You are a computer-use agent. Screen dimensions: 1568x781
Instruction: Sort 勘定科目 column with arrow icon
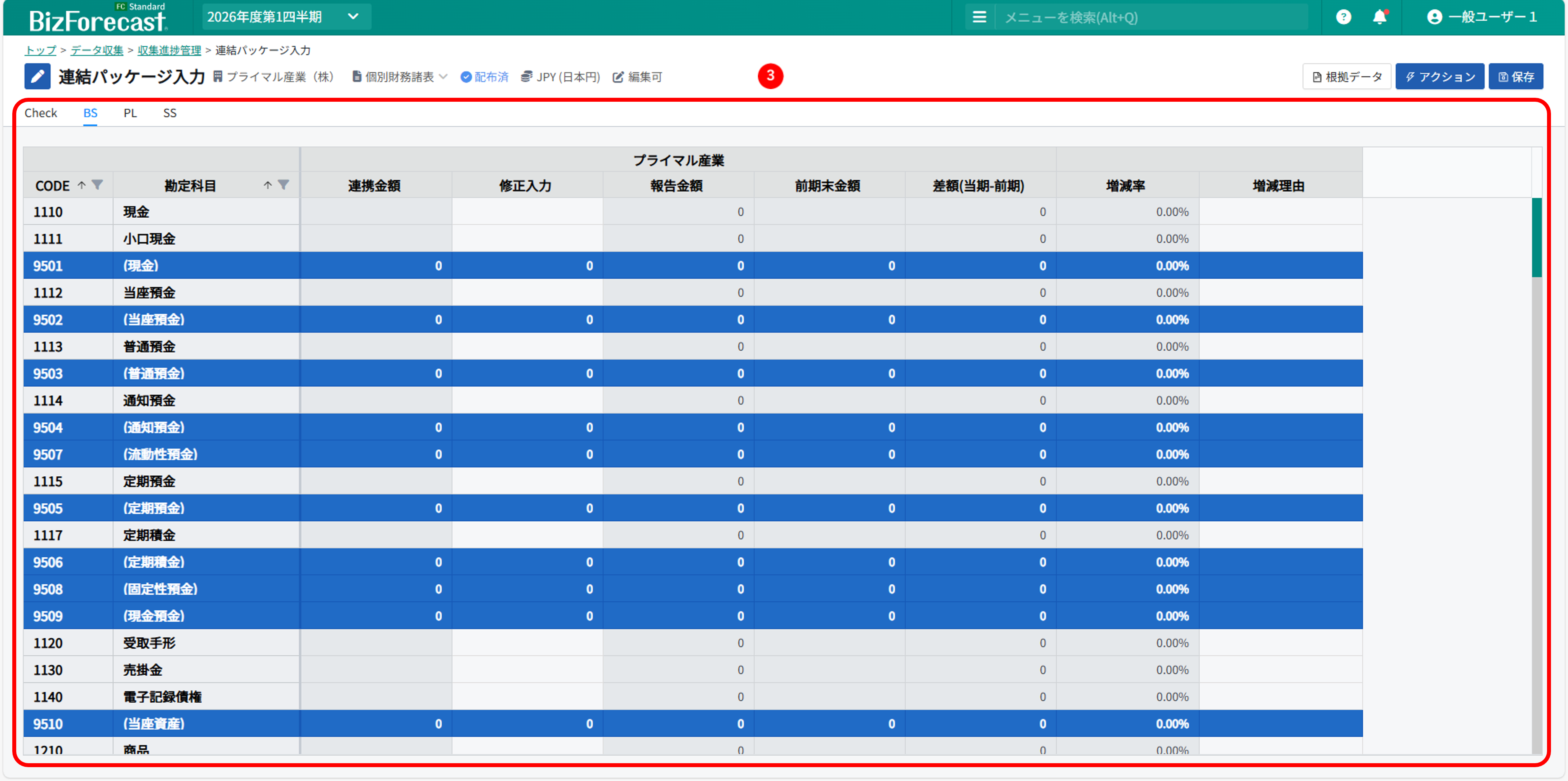coord(268,185)
